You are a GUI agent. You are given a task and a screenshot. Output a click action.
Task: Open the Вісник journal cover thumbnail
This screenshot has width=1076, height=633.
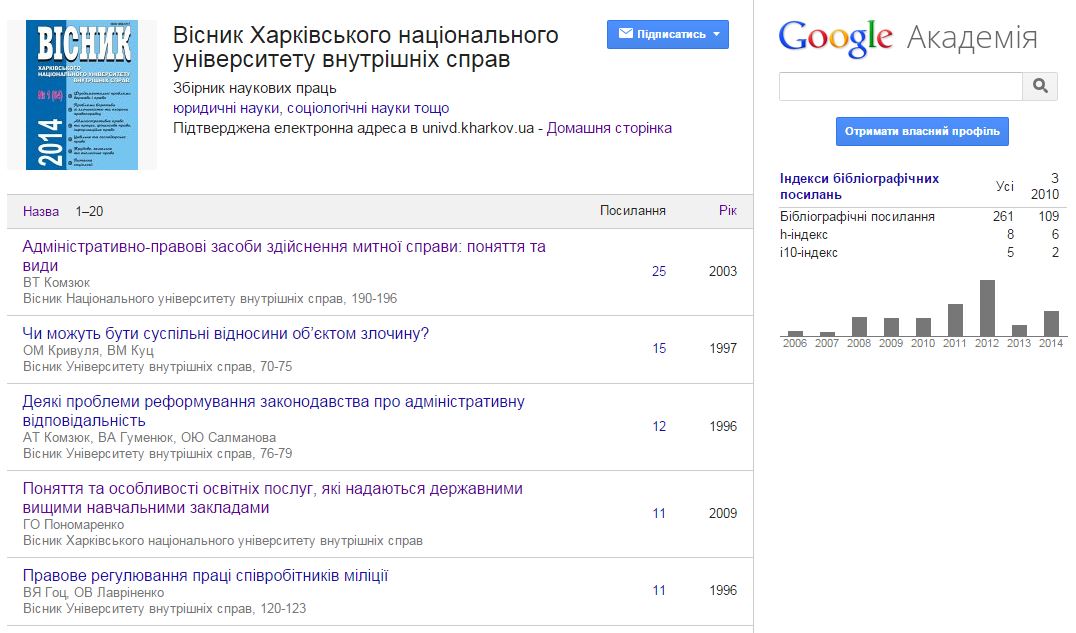point(82,96)
